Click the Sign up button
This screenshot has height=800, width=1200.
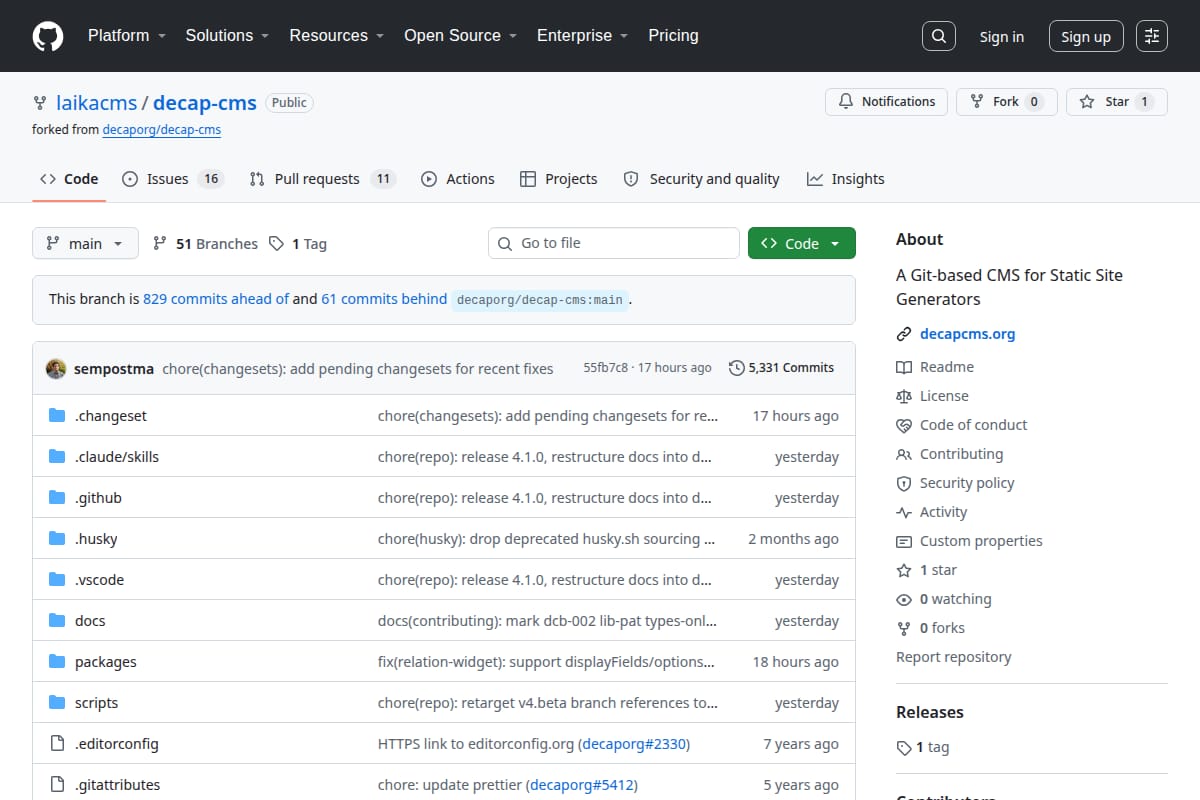pyautogui.click(x=1086, y=37)
